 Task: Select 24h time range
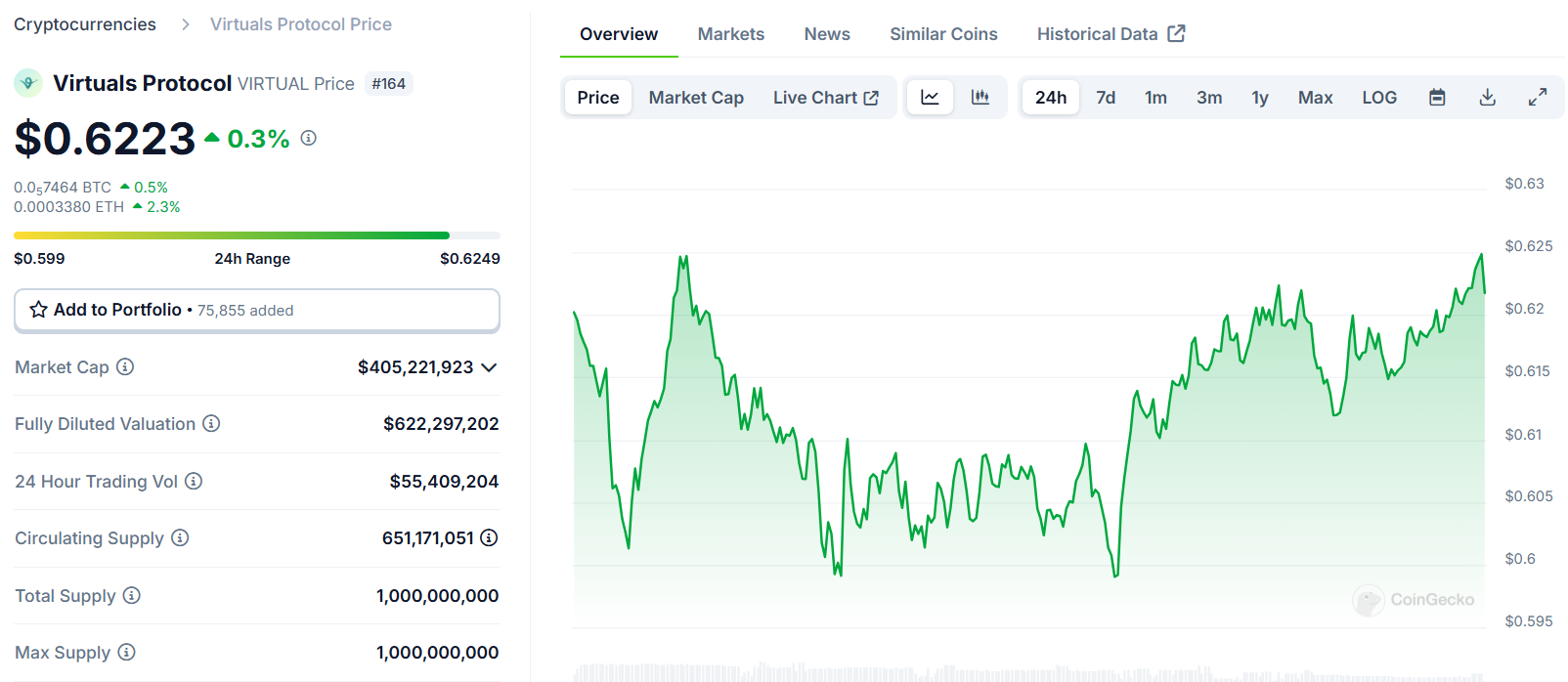click(x=1051, y=98)
